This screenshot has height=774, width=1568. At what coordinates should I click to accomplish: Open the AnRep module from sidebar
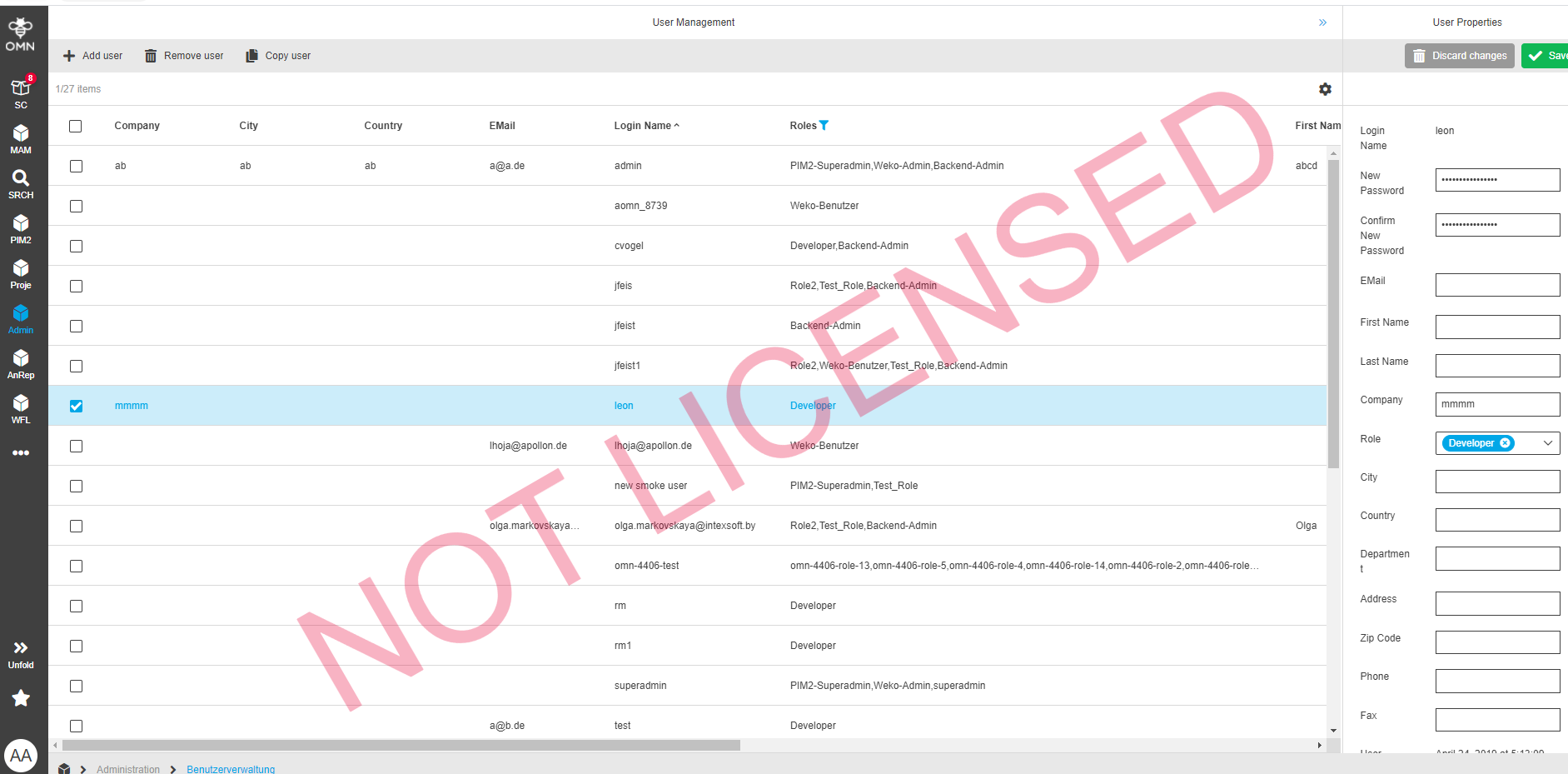point(21,362)
